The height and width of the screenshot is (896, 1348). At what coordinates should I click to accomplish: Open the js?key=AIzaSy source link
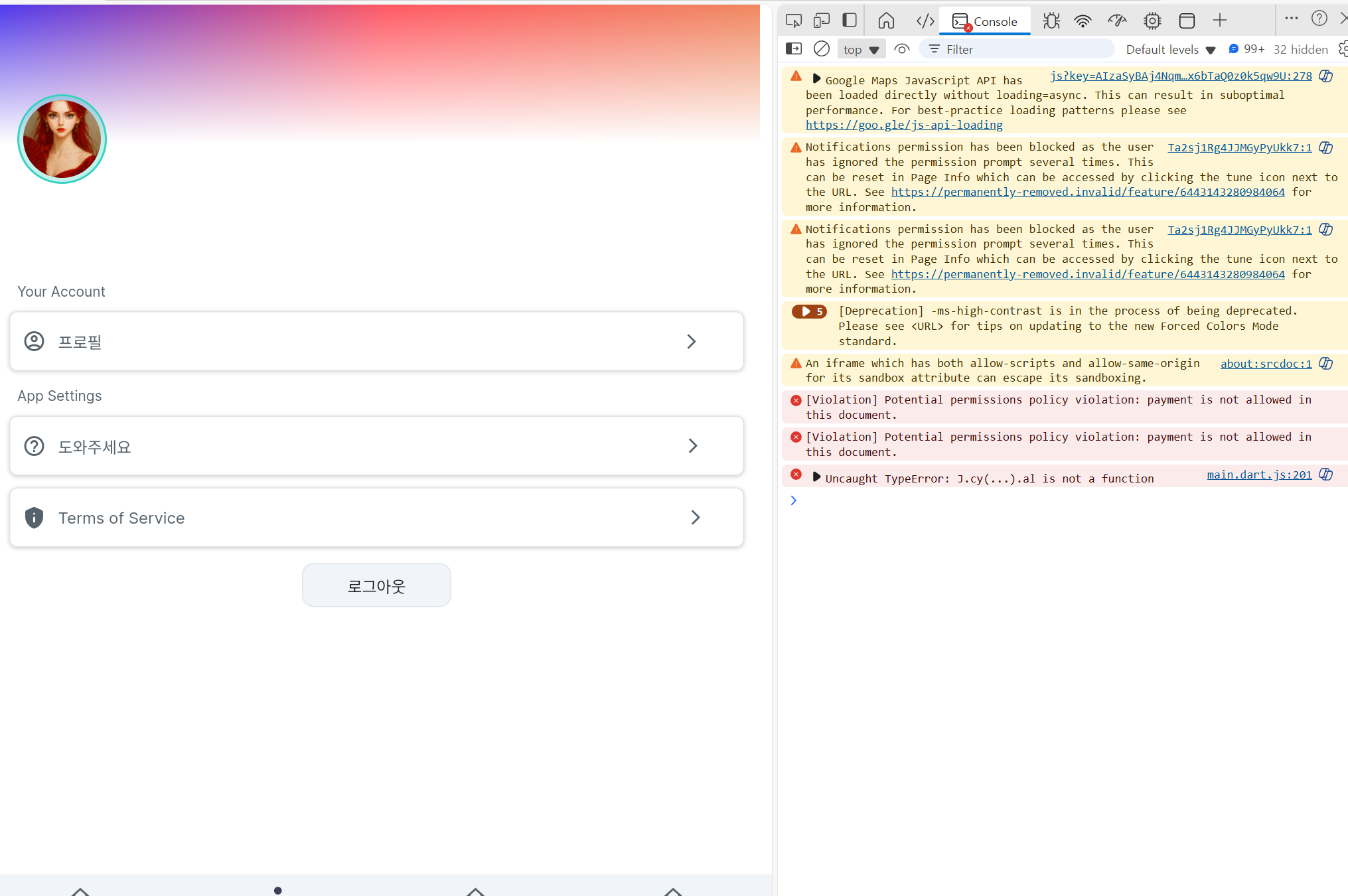pyautogui.click(x=1181, y=76)
